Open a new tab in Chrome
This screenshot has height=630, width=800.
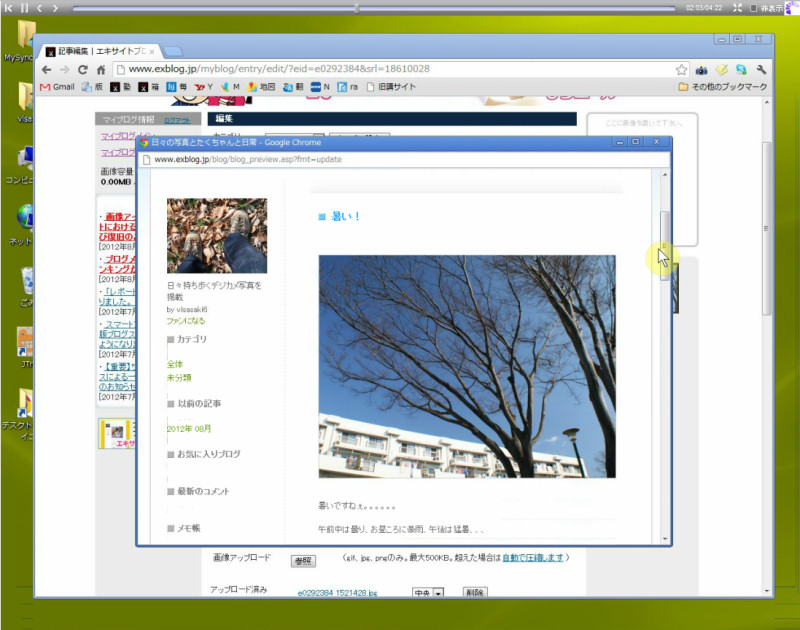pyautogui.click(x=173, y=51)
